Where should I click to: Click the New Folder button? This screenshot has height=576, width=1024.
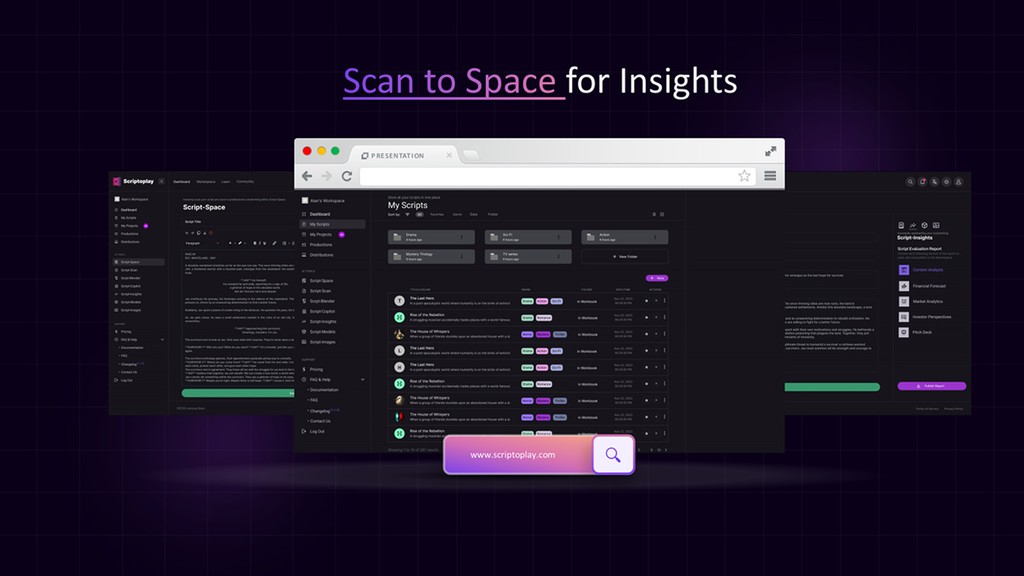point(624,257)
